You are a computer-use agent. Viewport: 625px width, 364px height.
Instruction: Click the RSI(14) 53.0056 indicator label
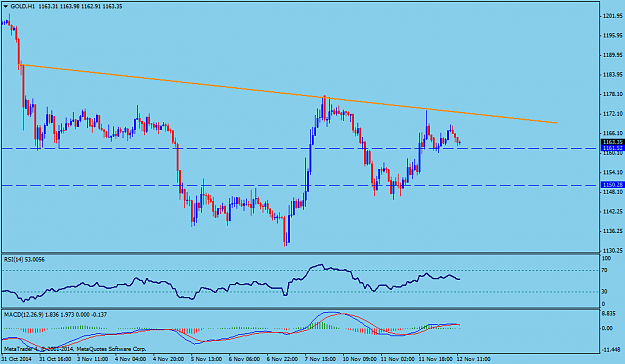pos(24,260)
